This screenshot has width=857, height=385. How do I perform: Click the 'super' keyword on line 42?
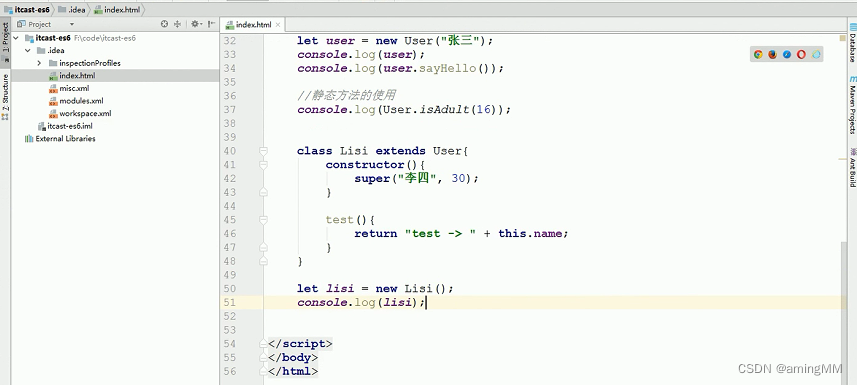tap(372, 178)
